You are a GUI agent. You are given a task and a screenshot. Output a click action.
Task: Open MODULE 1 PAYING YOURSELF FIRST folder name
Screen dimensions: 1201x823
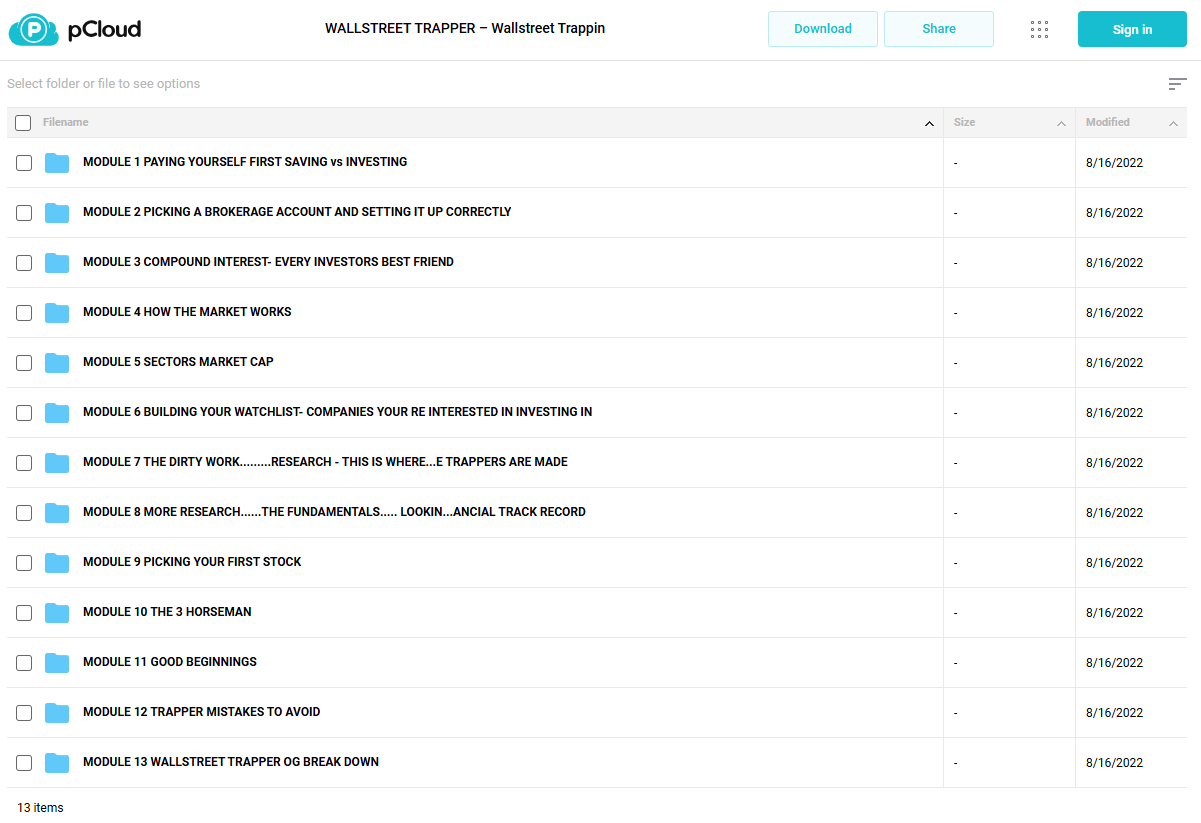point(245,162)
